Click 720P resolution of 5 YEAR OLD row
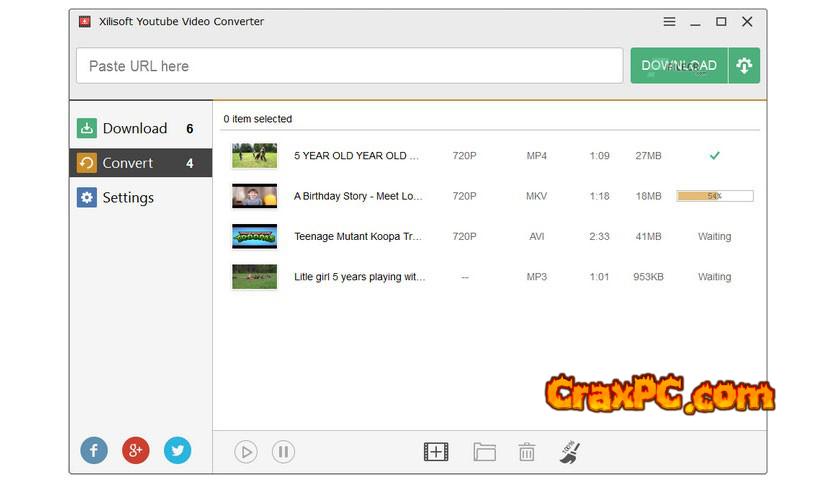 point(464,156)
